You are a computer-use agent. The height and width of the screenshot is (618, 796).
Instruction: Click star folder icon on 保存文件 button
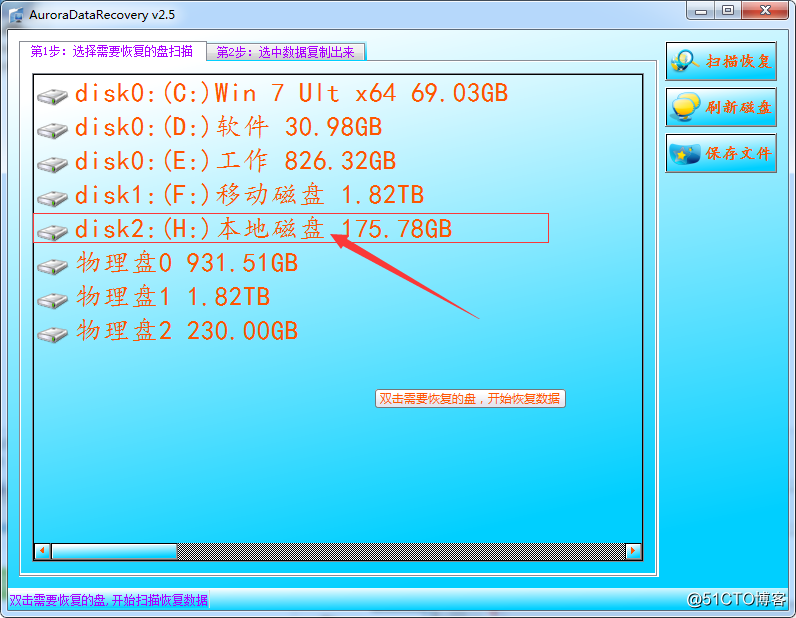(x=685, y=153)
